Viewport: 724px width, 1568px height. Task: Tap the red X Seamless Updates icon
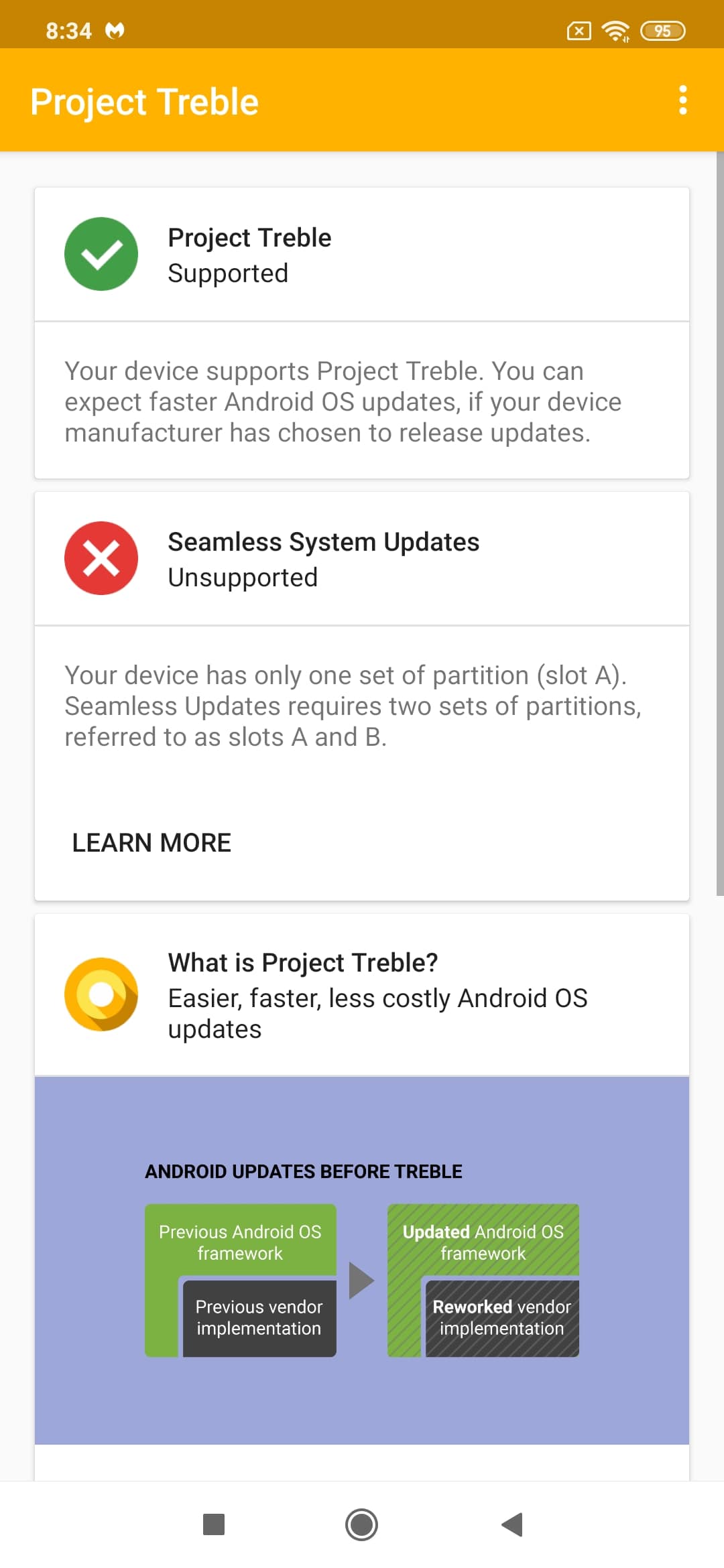(101, 558)
